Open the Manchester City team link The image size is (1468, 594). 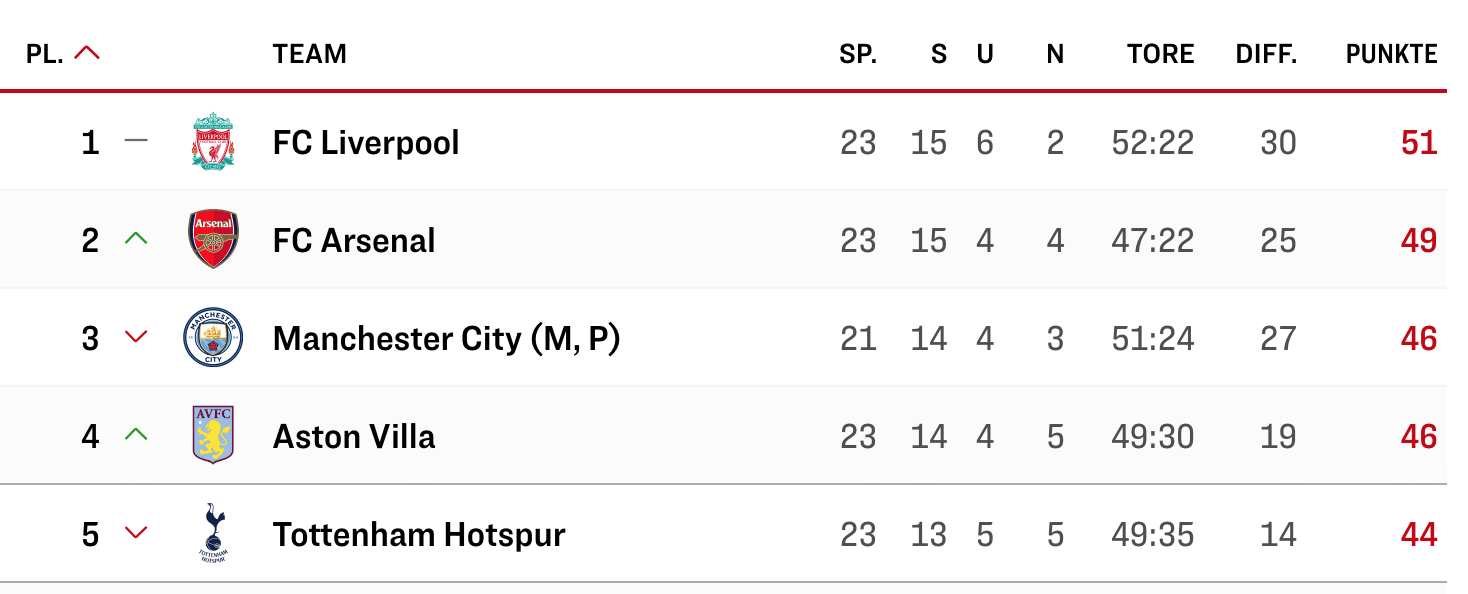446,339
